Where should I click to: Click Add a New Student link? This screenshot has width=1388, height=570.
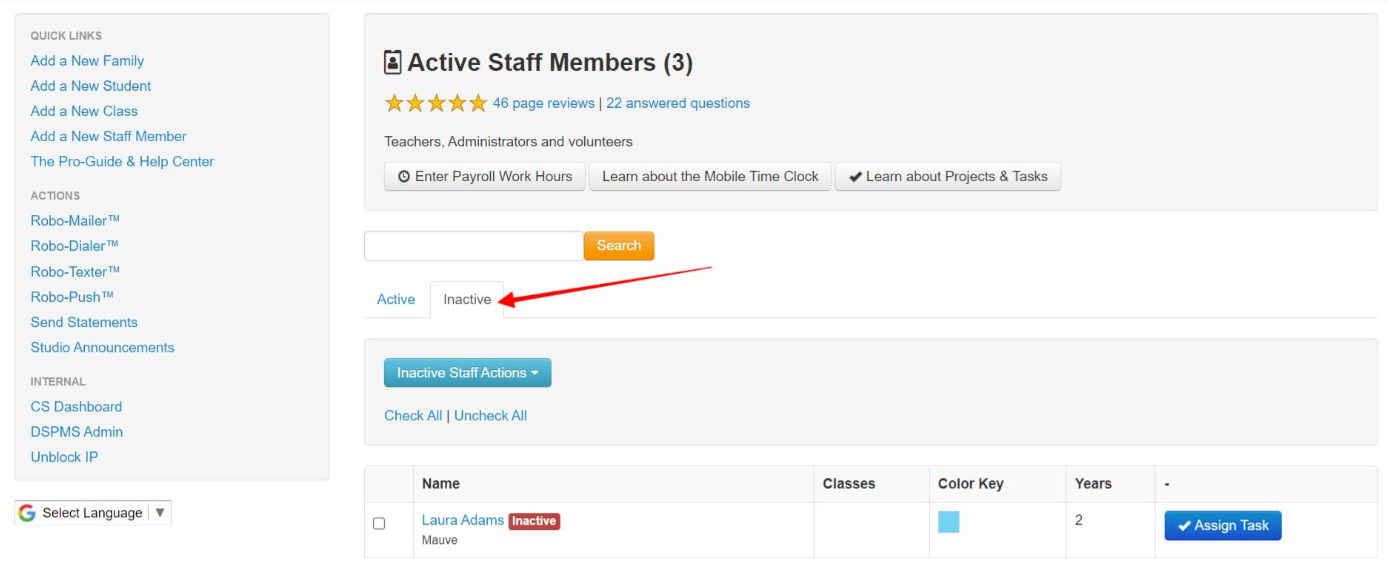click(x=91, y=86)
